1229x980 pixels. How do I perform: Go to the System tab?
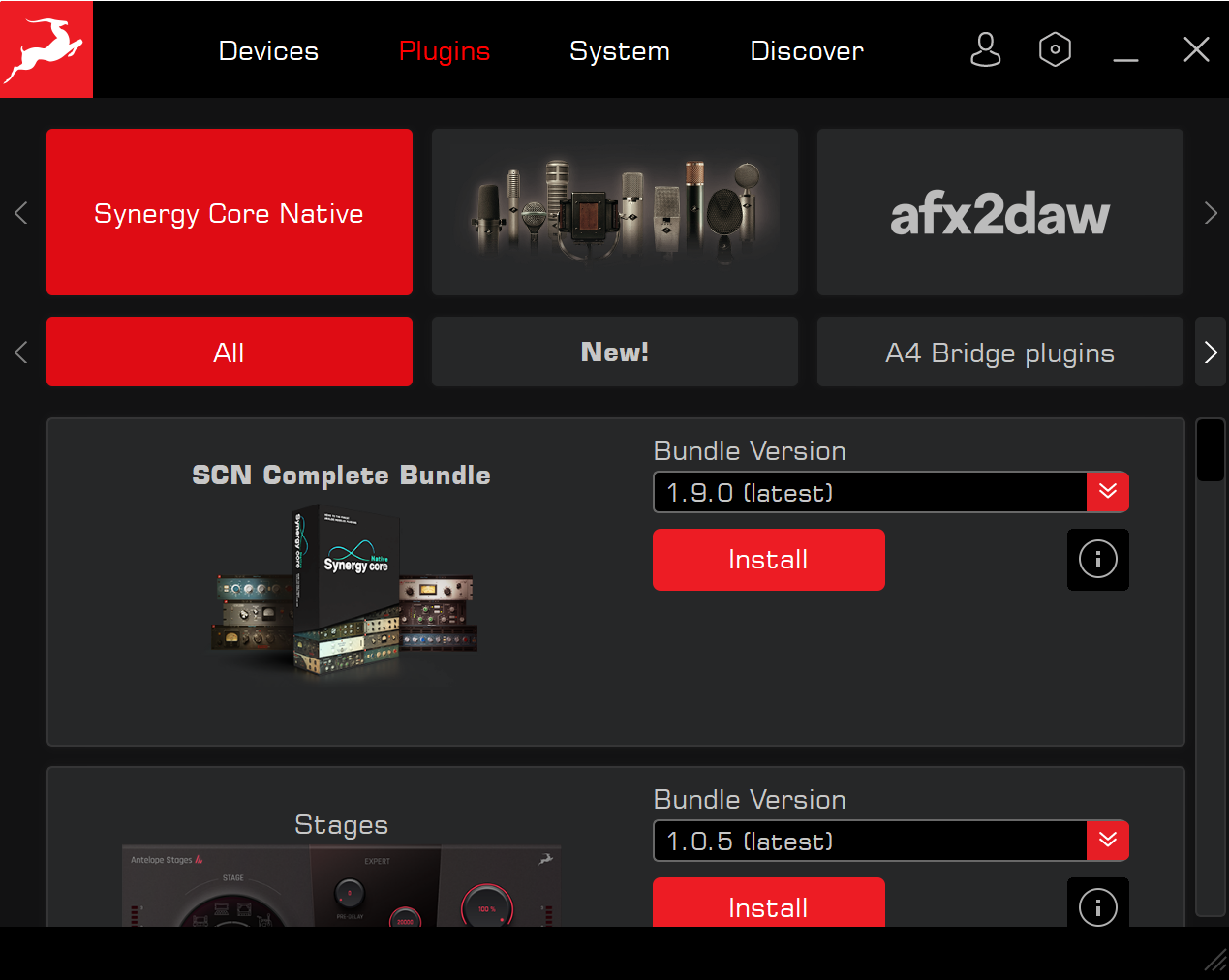click(x=620, y=51)
